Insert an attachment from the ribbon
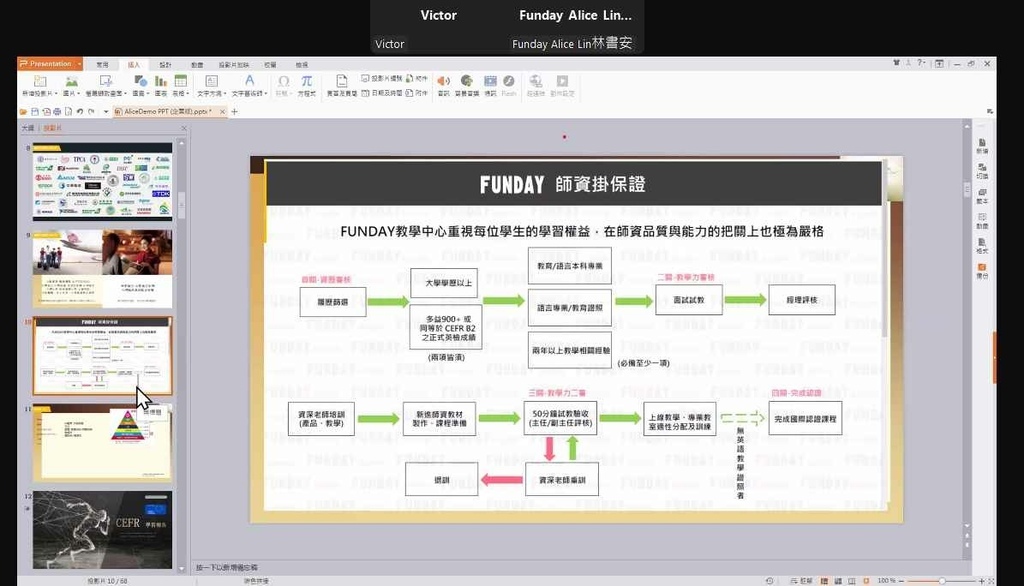Viewport: 1024px width, 586px height. pyautogui.click(x=417, y=93)
